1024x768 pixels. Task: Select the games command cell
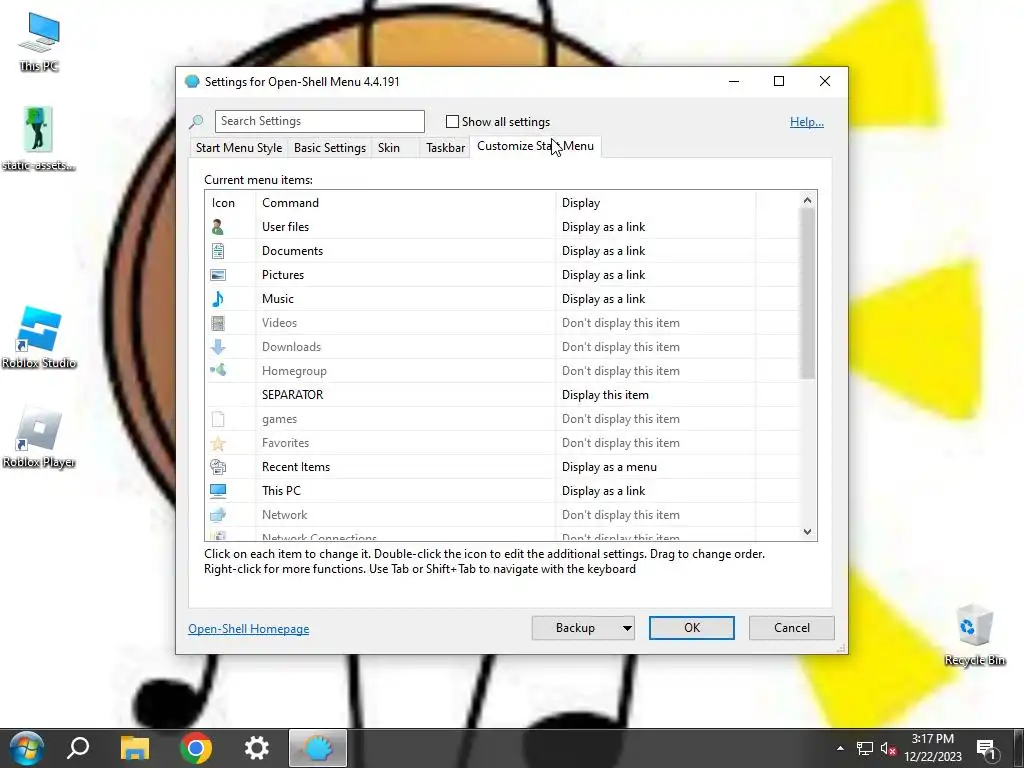pyautogui.click(x=406, y=419)
